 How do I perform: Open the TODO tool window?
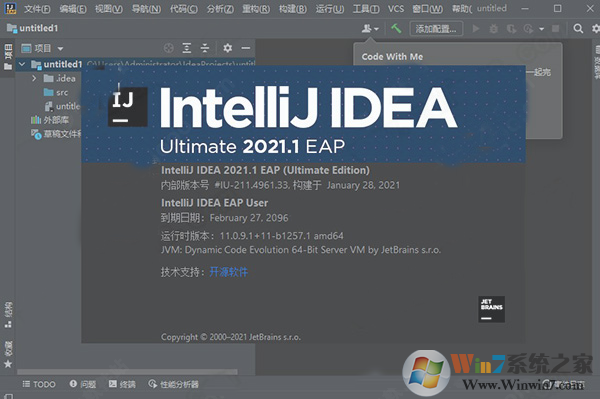[x=39, y=384]
